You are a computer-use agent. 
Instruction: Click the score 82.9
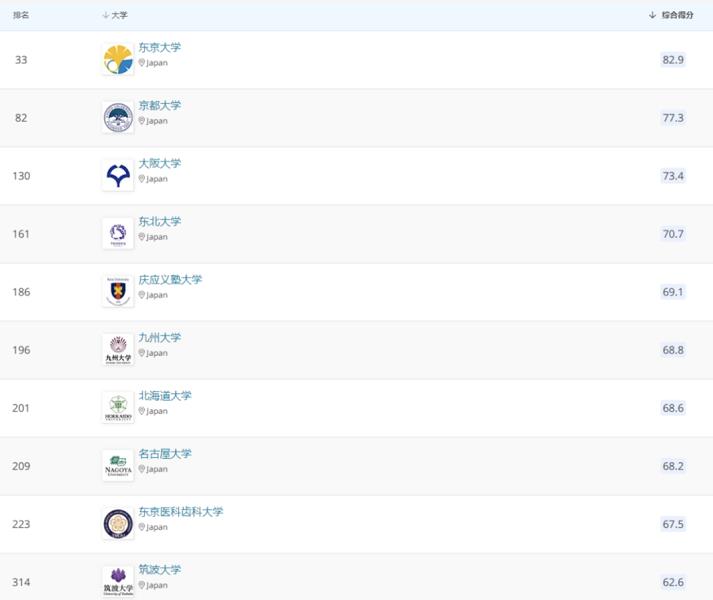[x=673, y=60]
